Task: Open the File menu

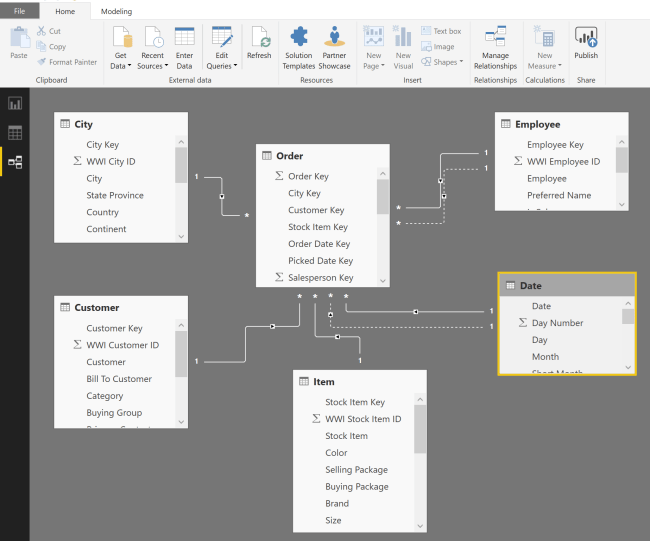Action: pos(19,11)
